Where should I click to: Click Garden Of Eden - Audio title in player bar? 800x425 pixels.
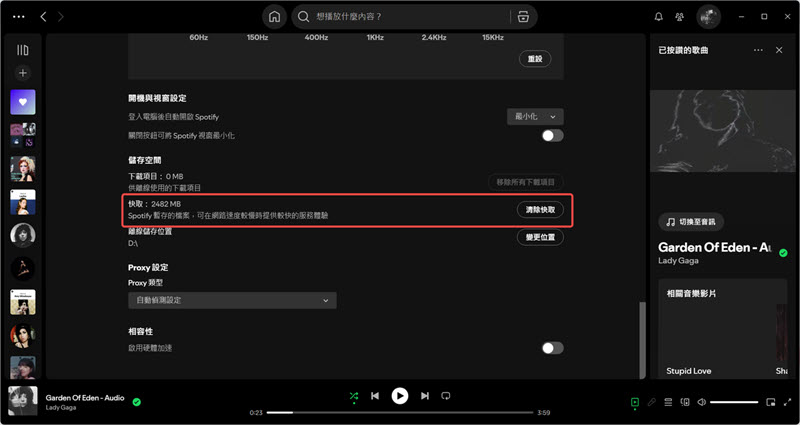click(85, 398)
